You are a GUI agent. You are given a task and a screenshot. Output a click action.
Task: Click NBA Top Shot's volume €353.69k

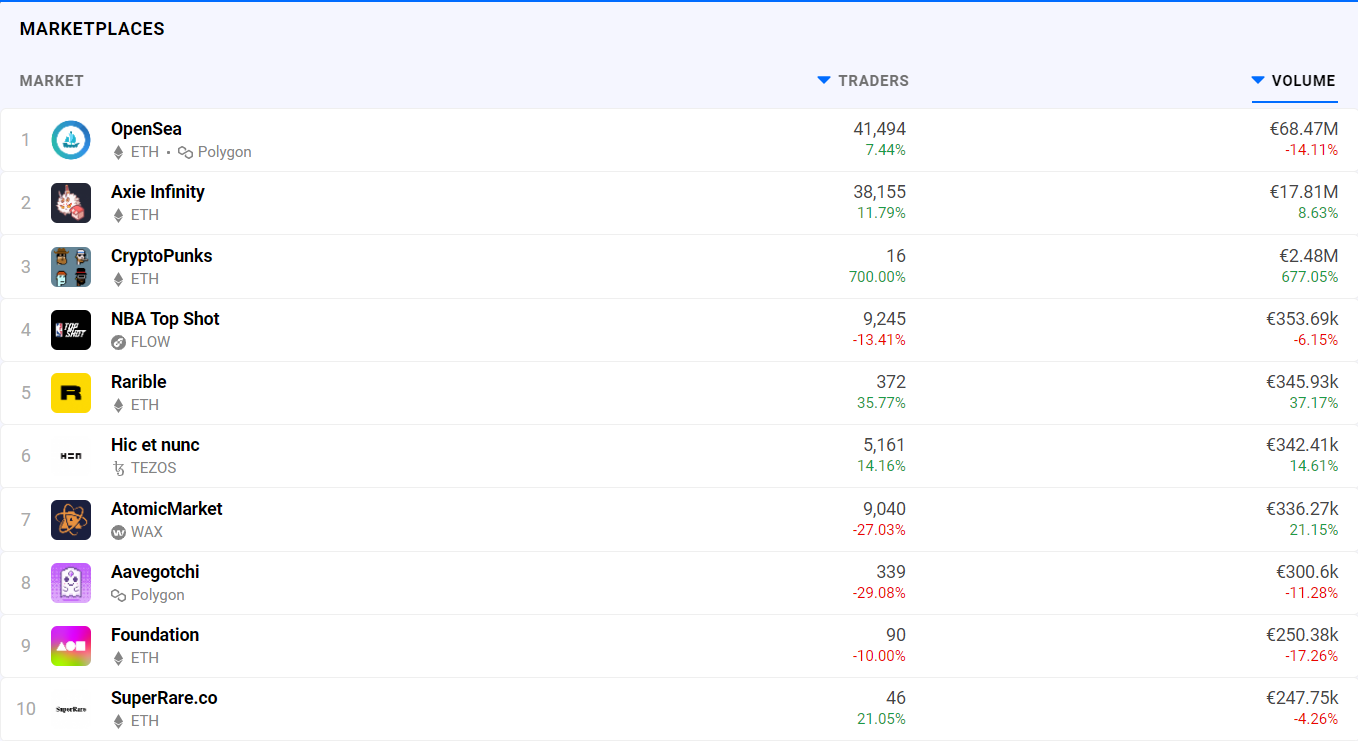pos(1301,319)
